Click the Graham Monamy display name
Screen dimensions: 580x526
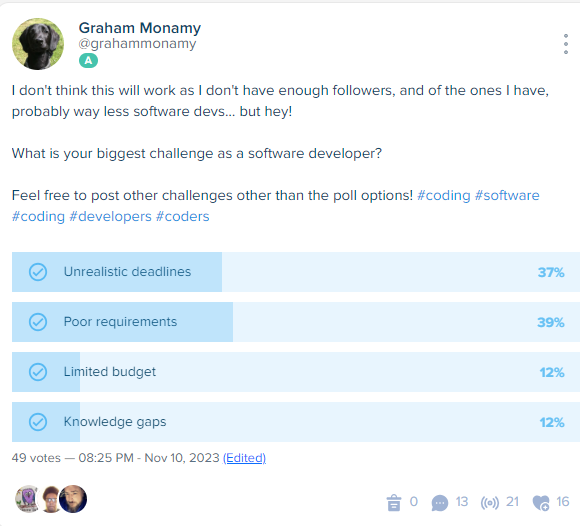click(x=140, y=28)
